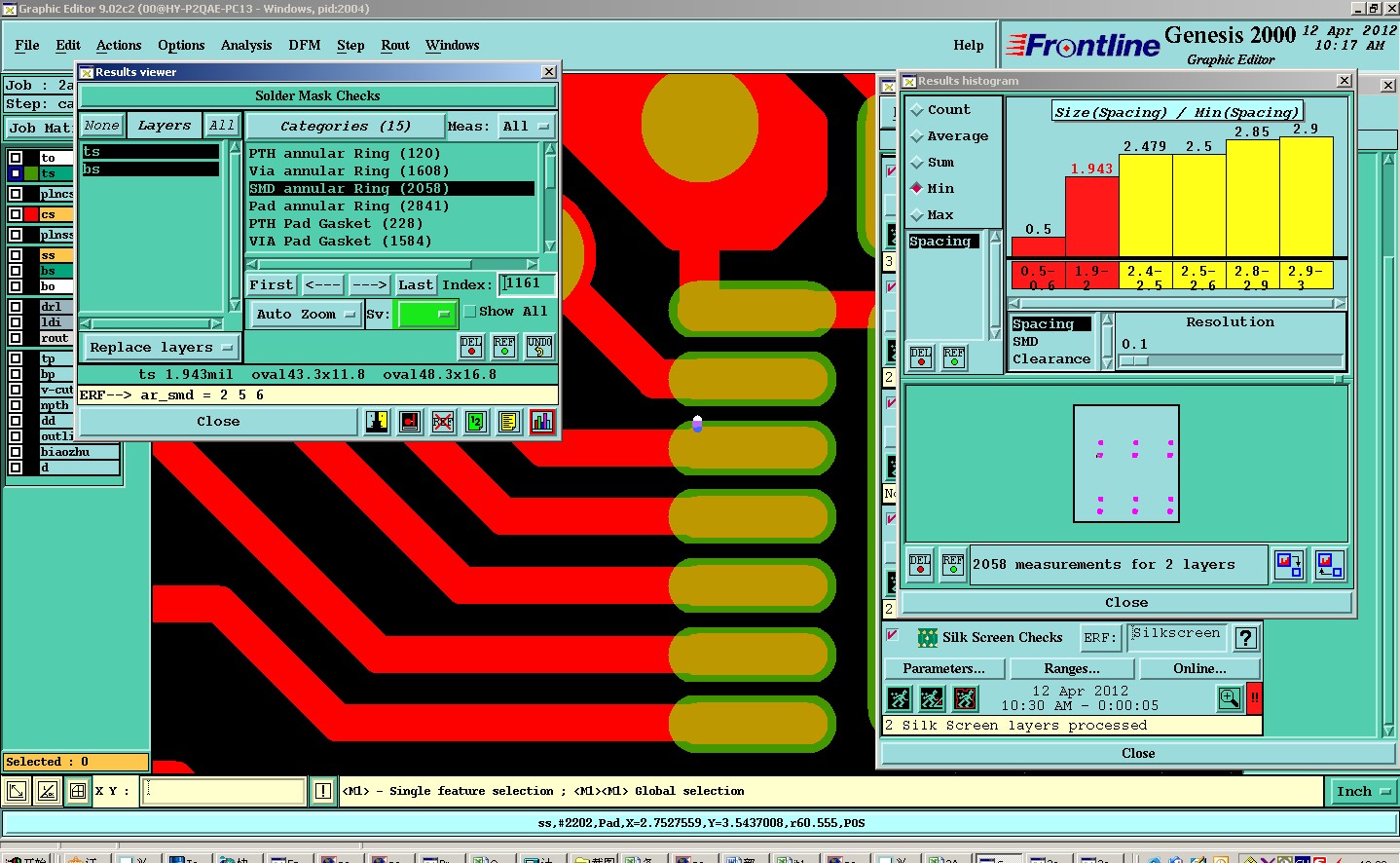Open the File menu
Viewport: 1400px width, 863px height.
point(27,45)
